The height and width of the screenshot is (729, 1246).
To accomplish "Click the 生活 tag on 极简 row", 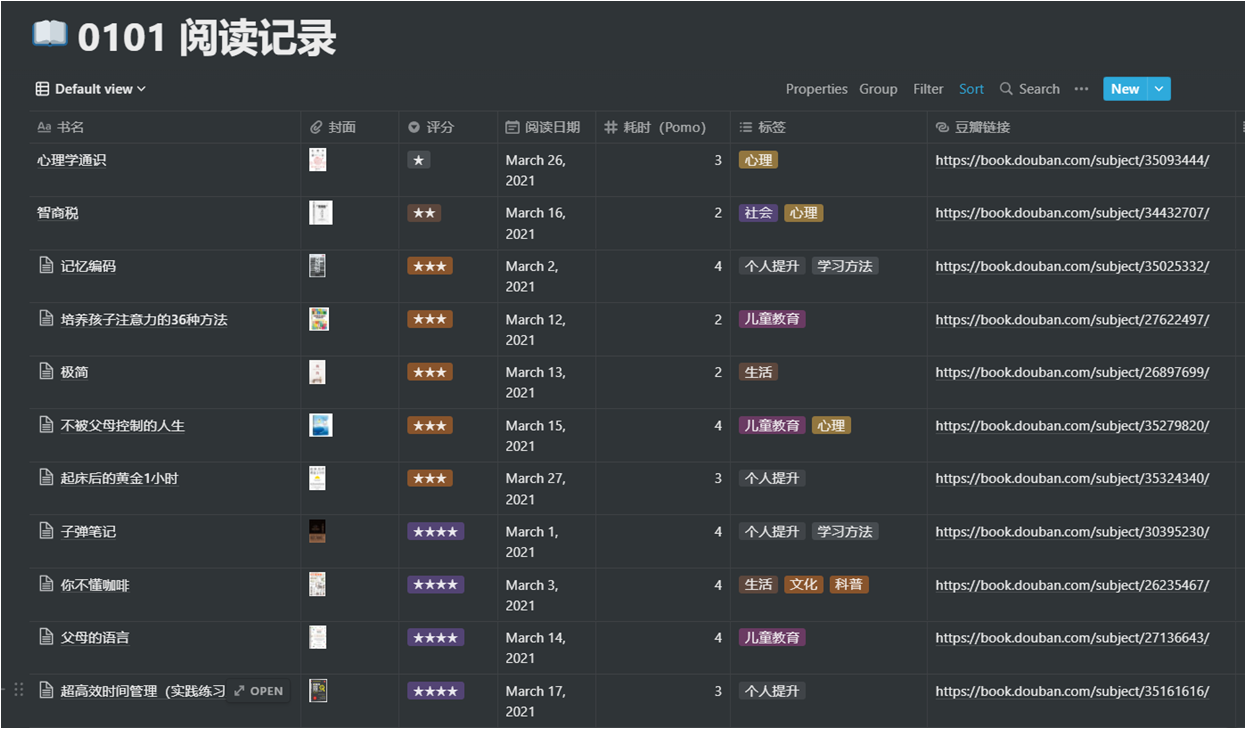I will 758,372.
